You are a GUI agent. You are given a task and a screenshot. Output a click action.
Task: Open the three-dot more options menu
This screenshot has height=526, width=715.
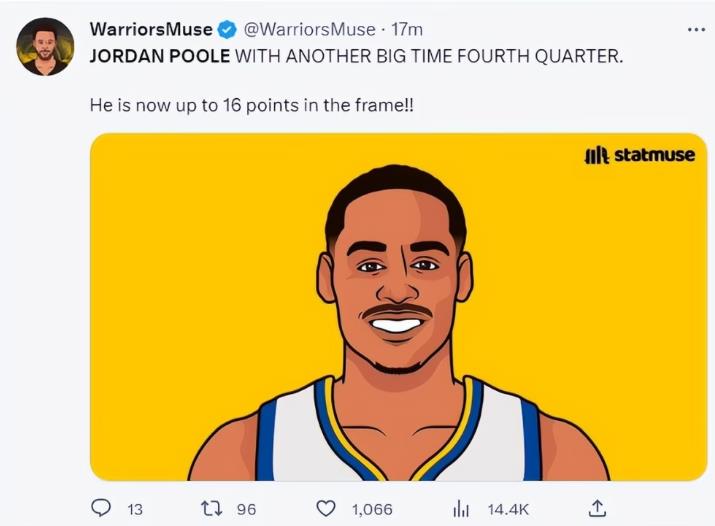pos(696,30)
